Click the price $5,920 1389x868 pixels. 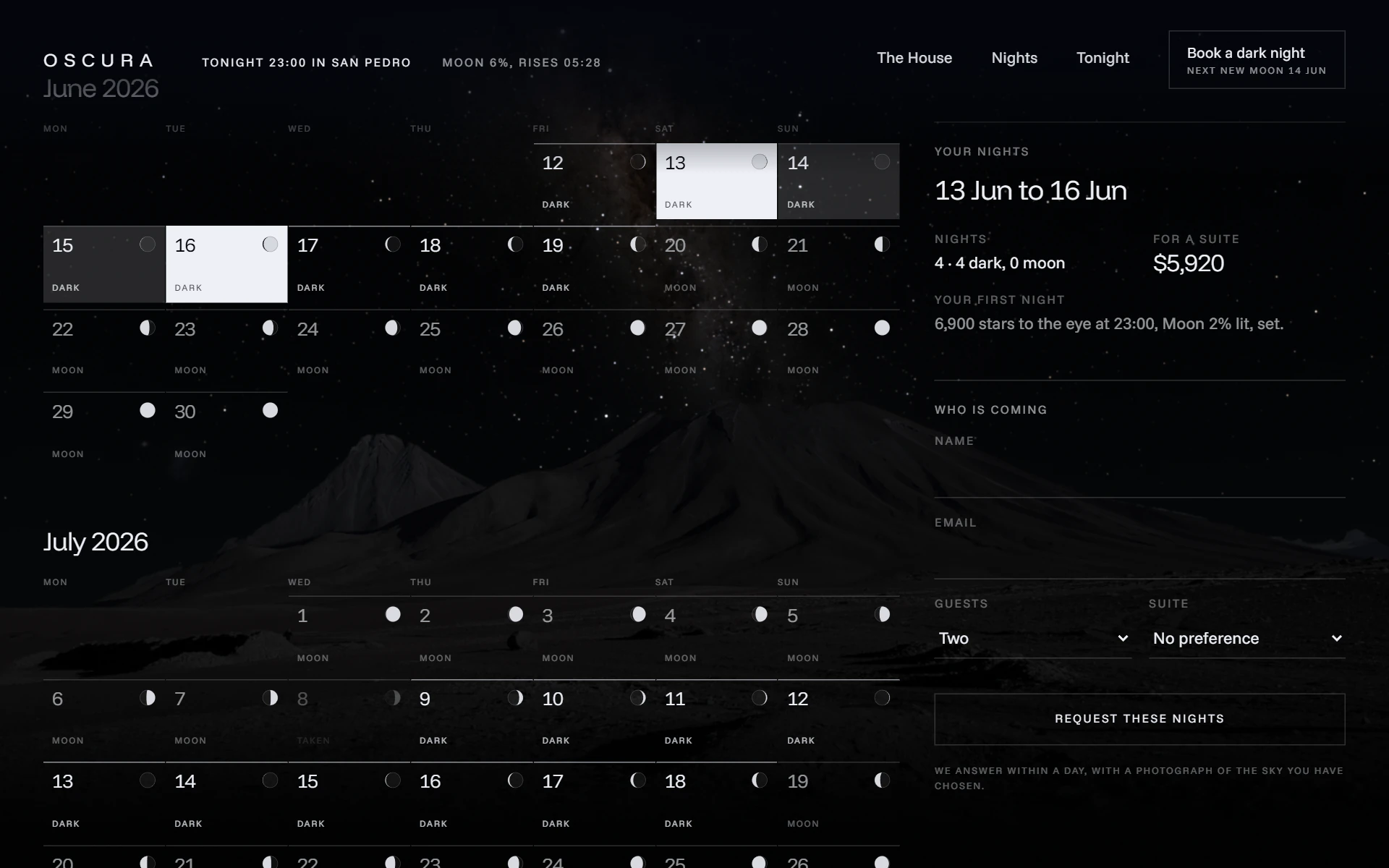1189,263
